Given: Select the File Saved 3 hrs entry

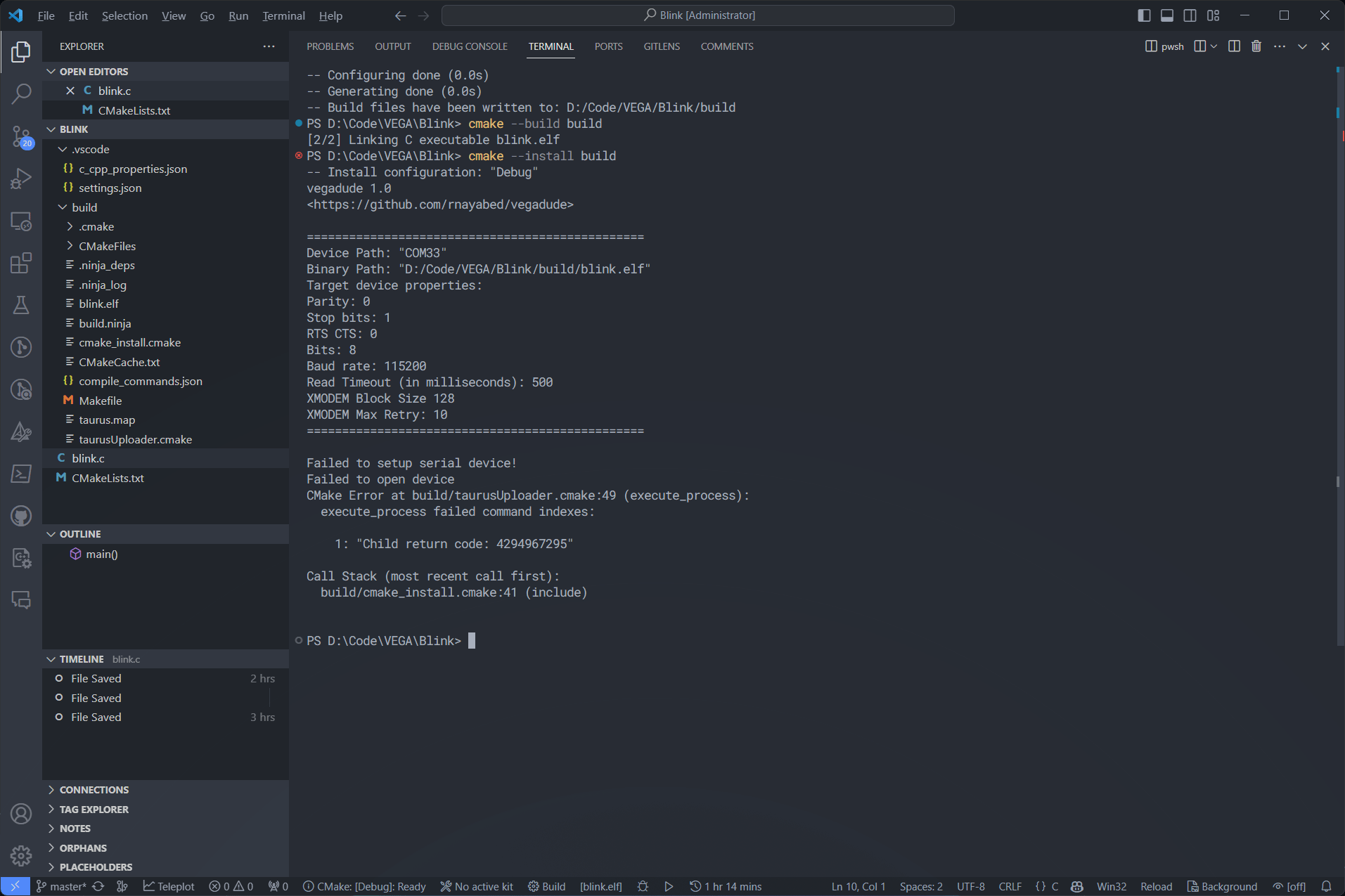Looking at the screenshot, I should point(165,717).
